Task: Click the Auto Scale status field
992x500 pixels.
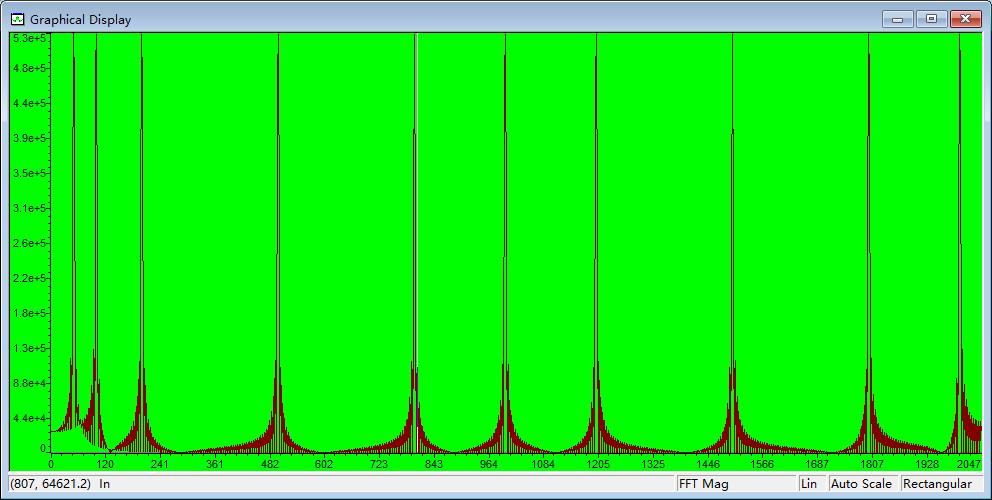Action: pyautogui.click(x=861, y=484)
